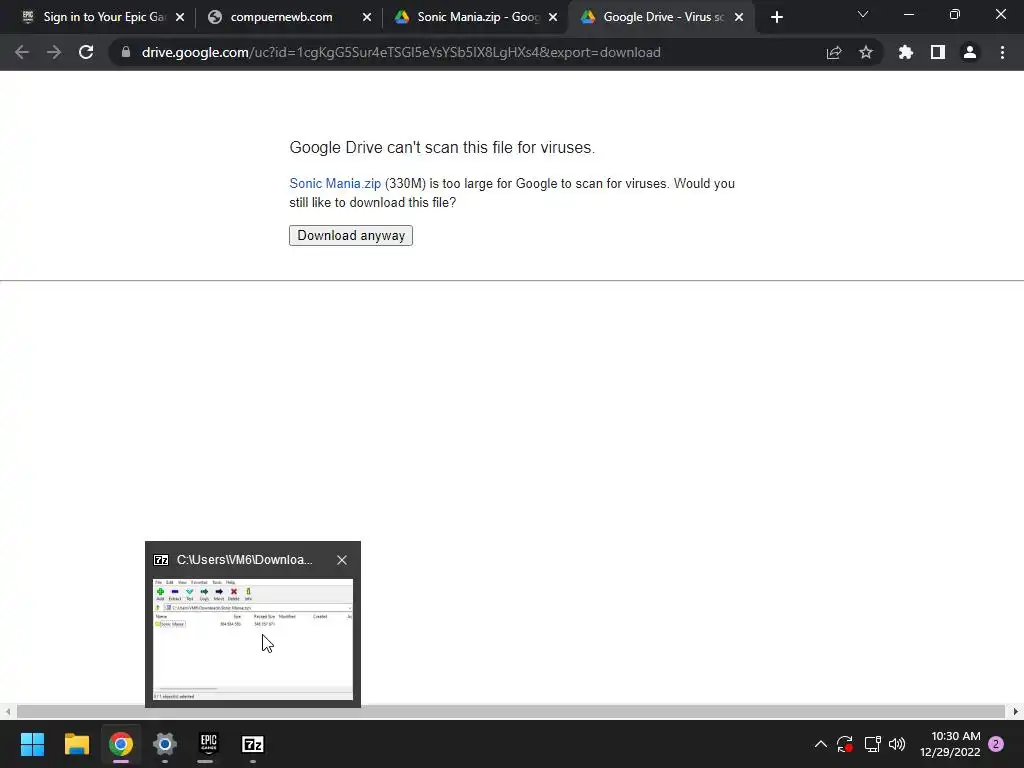Close the compuernewb.com tab
This screenshot has height=768, width=1024.
(x=367, y=18)
